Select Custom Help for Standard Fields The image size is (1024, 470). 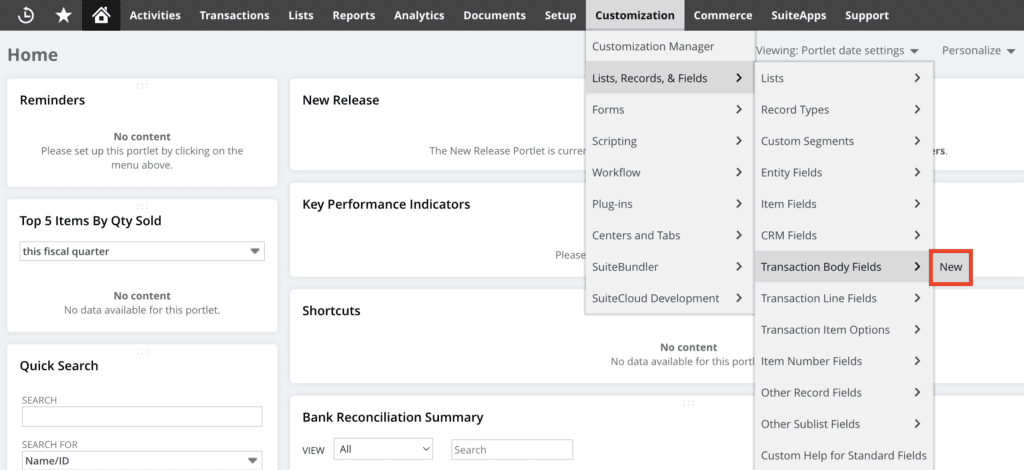[x=843, y=455]
